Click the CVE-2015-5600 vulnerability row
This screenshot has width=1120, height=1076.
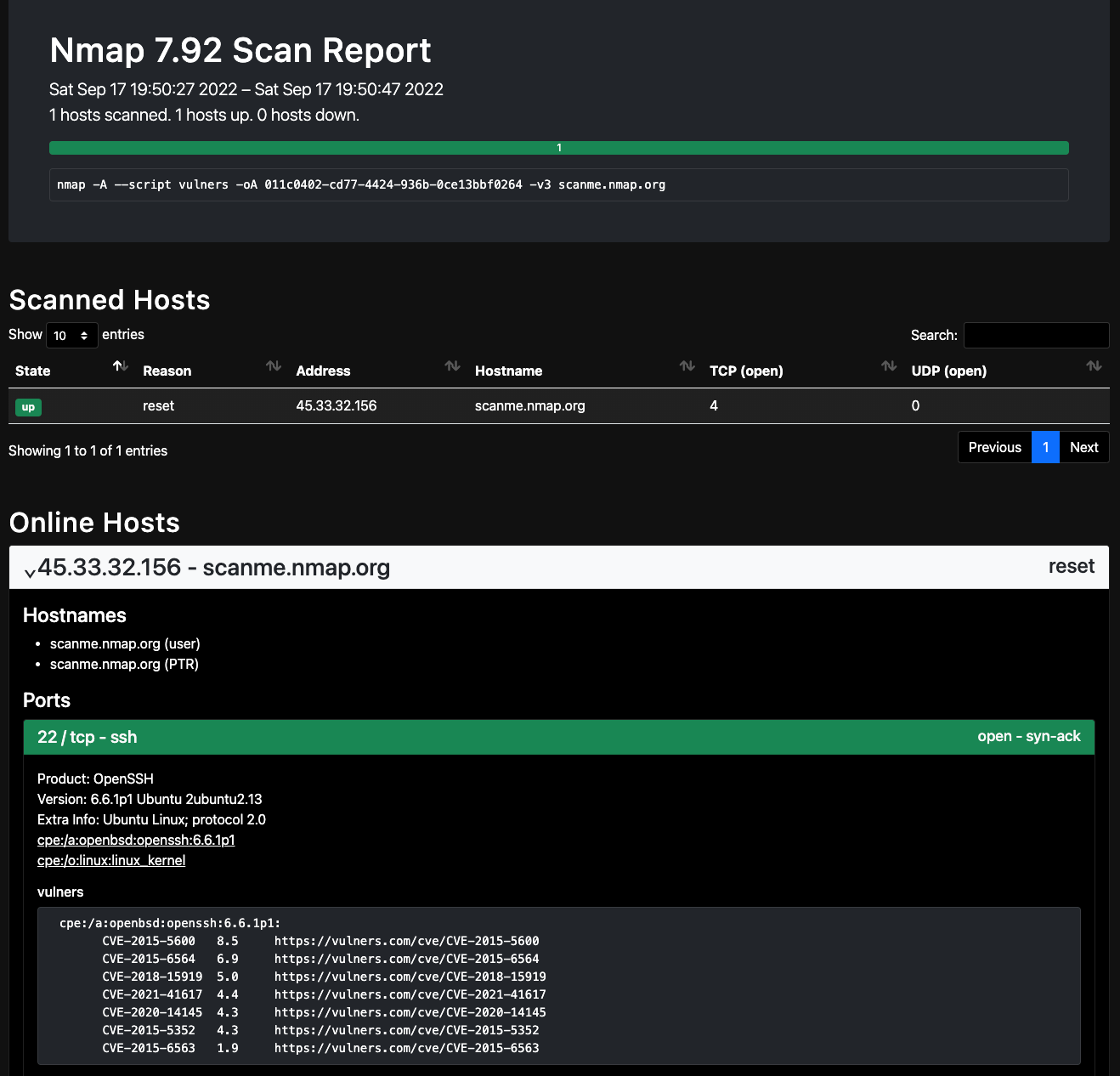point(320,941)
